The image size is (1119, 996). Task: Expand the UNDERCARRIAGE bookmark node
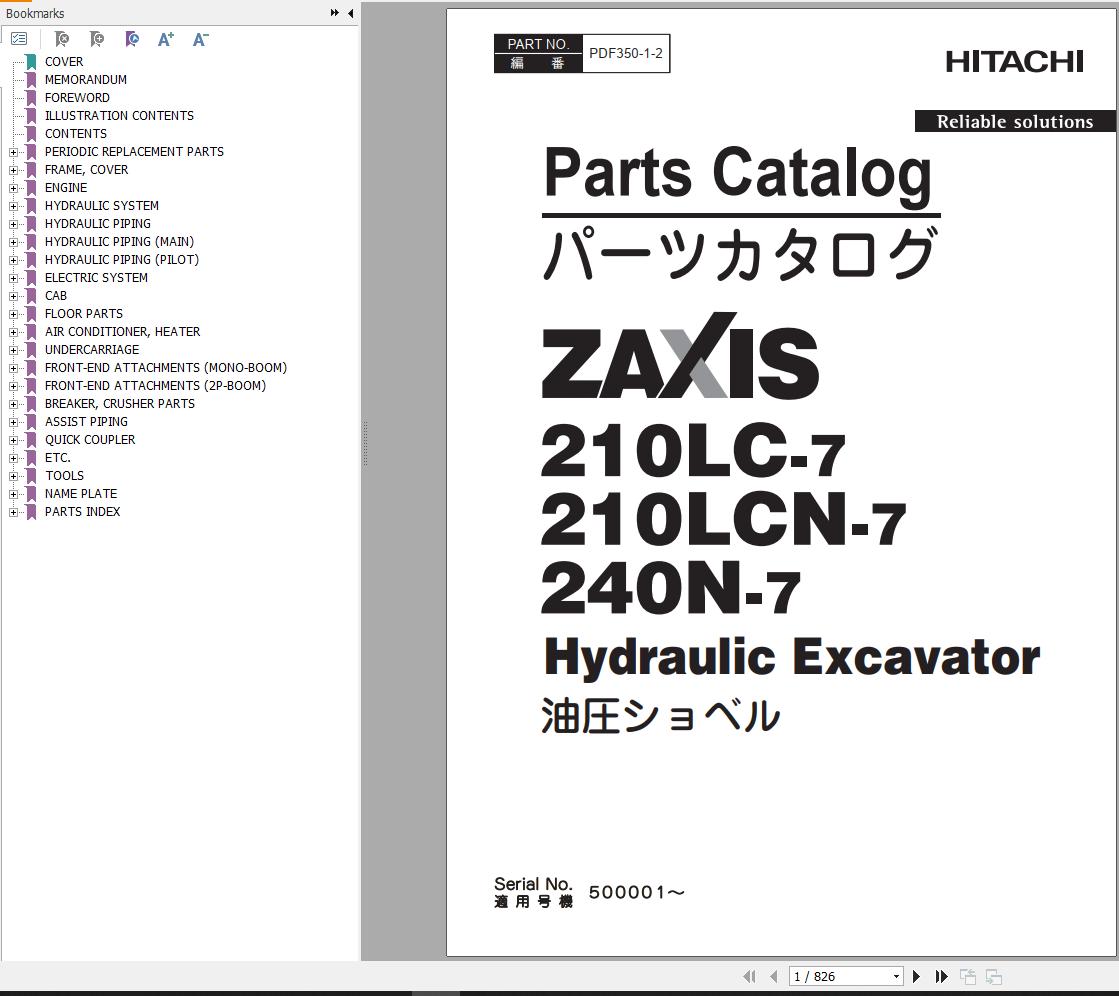click(x=13, y=350)
